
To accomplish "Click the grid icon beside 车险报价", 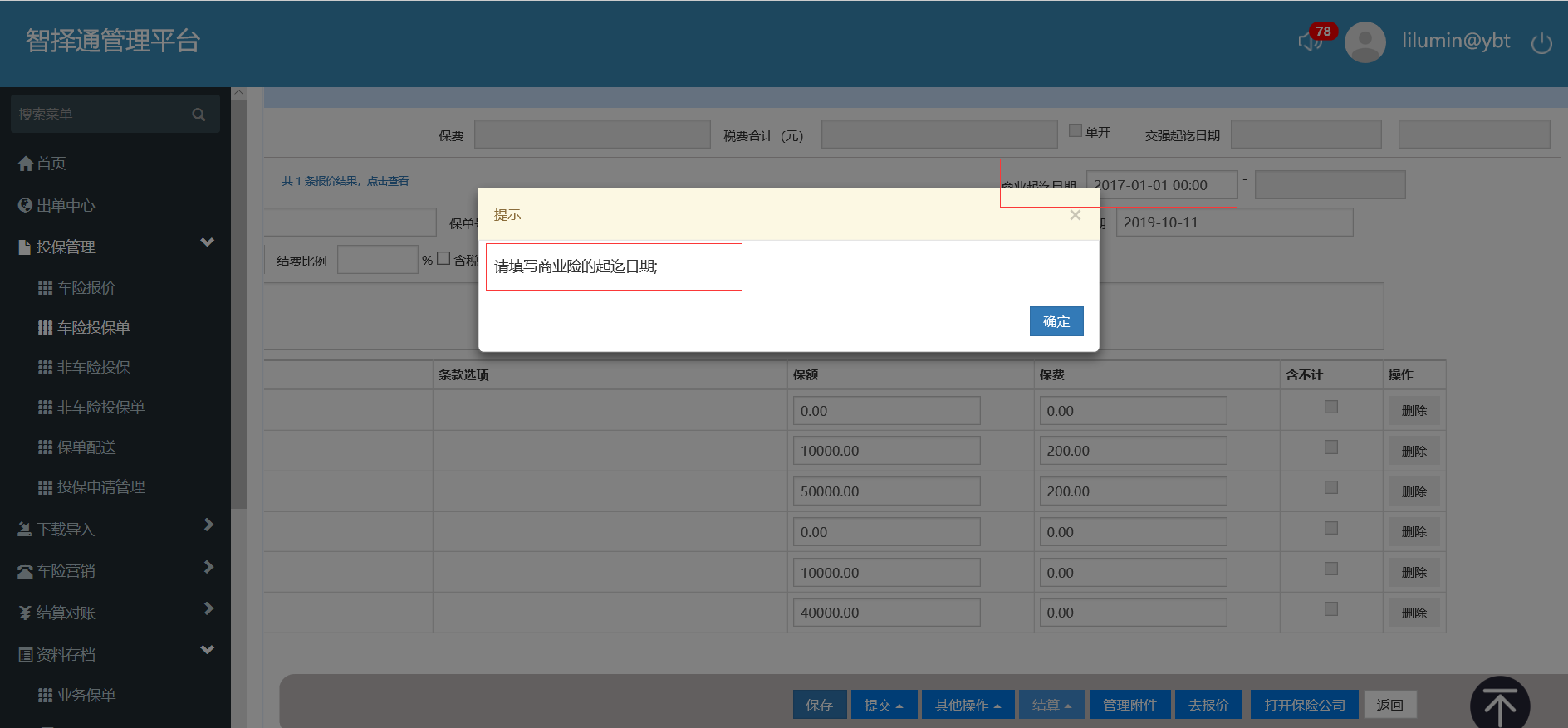I will pyautogui.click(x=46, y=287).
